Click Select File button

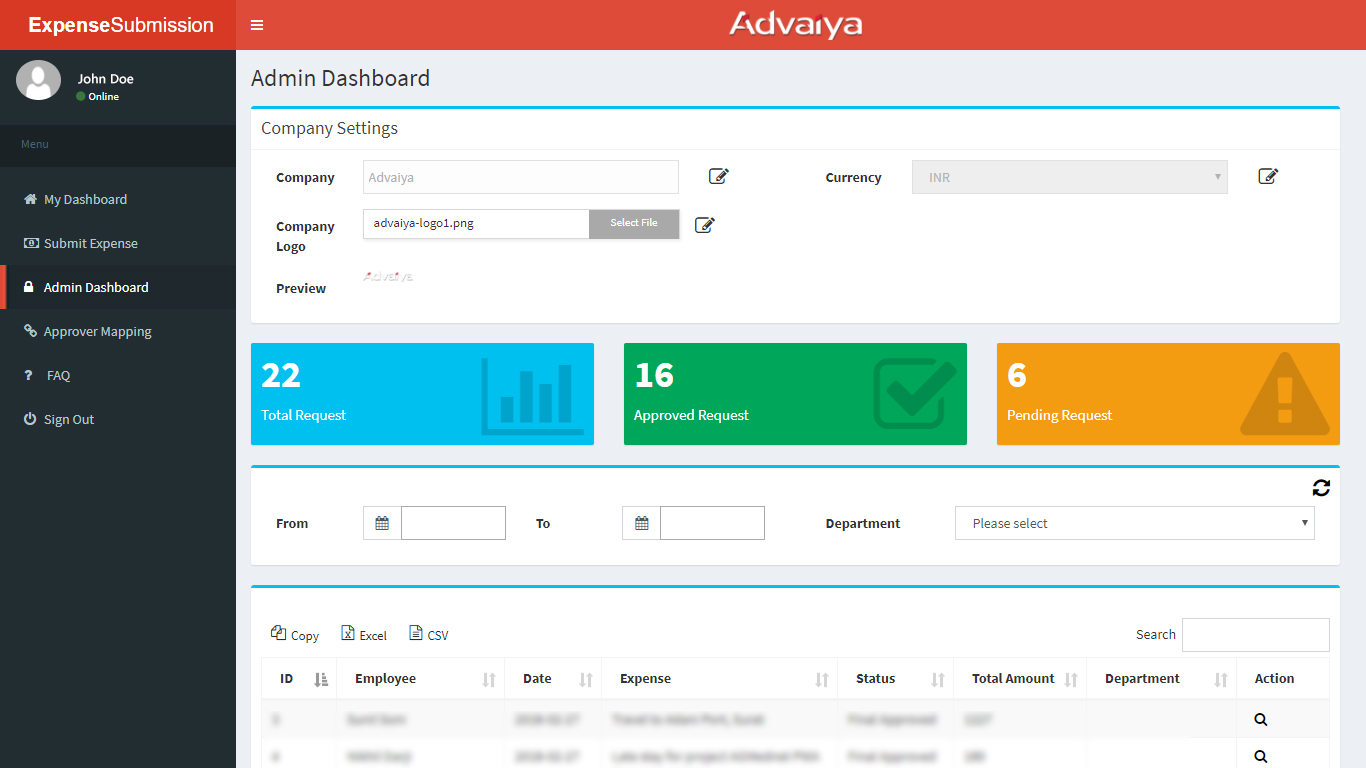pyautogui.click(x=634, y=223)
